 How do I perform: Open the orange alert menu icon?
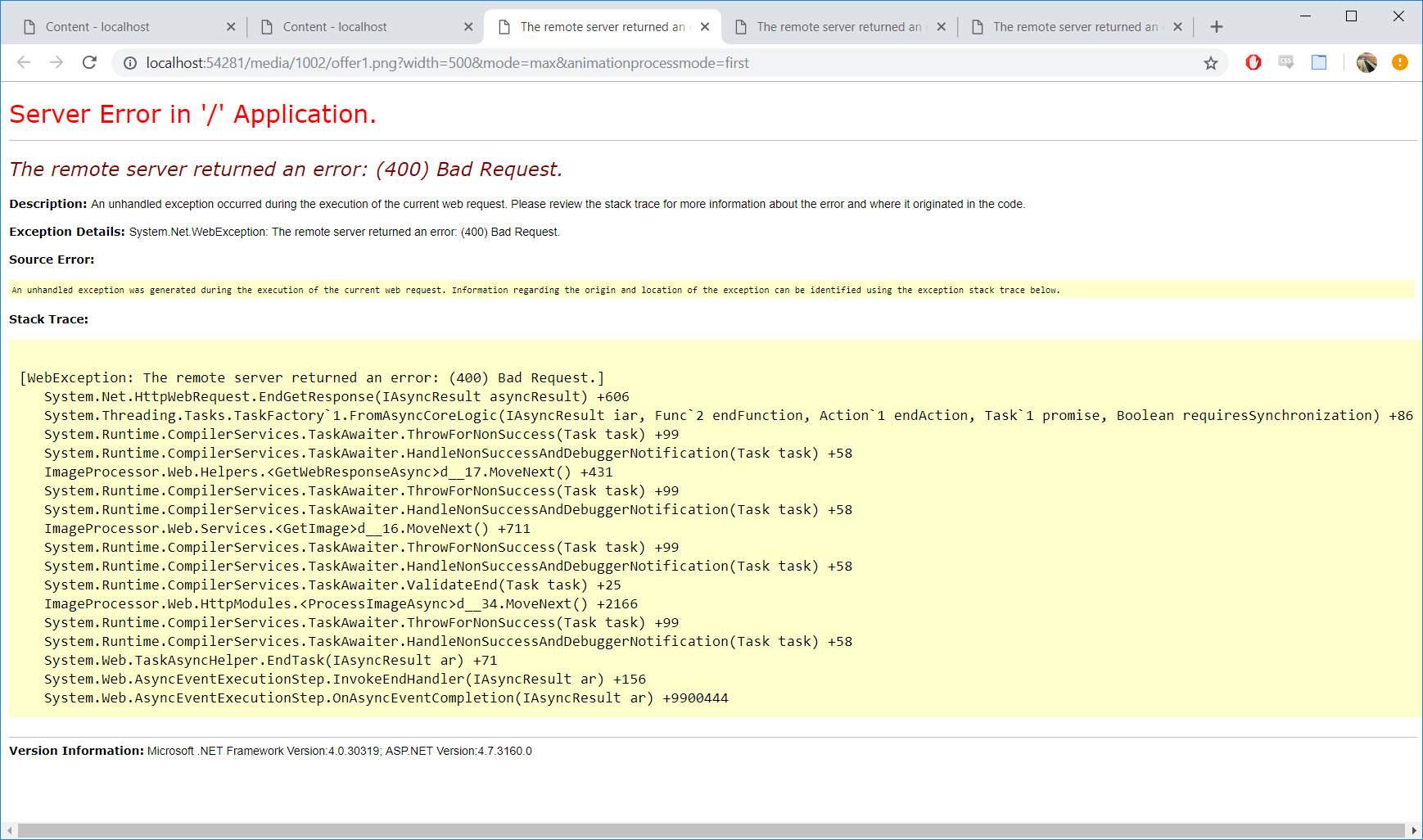pos(1400,62)
